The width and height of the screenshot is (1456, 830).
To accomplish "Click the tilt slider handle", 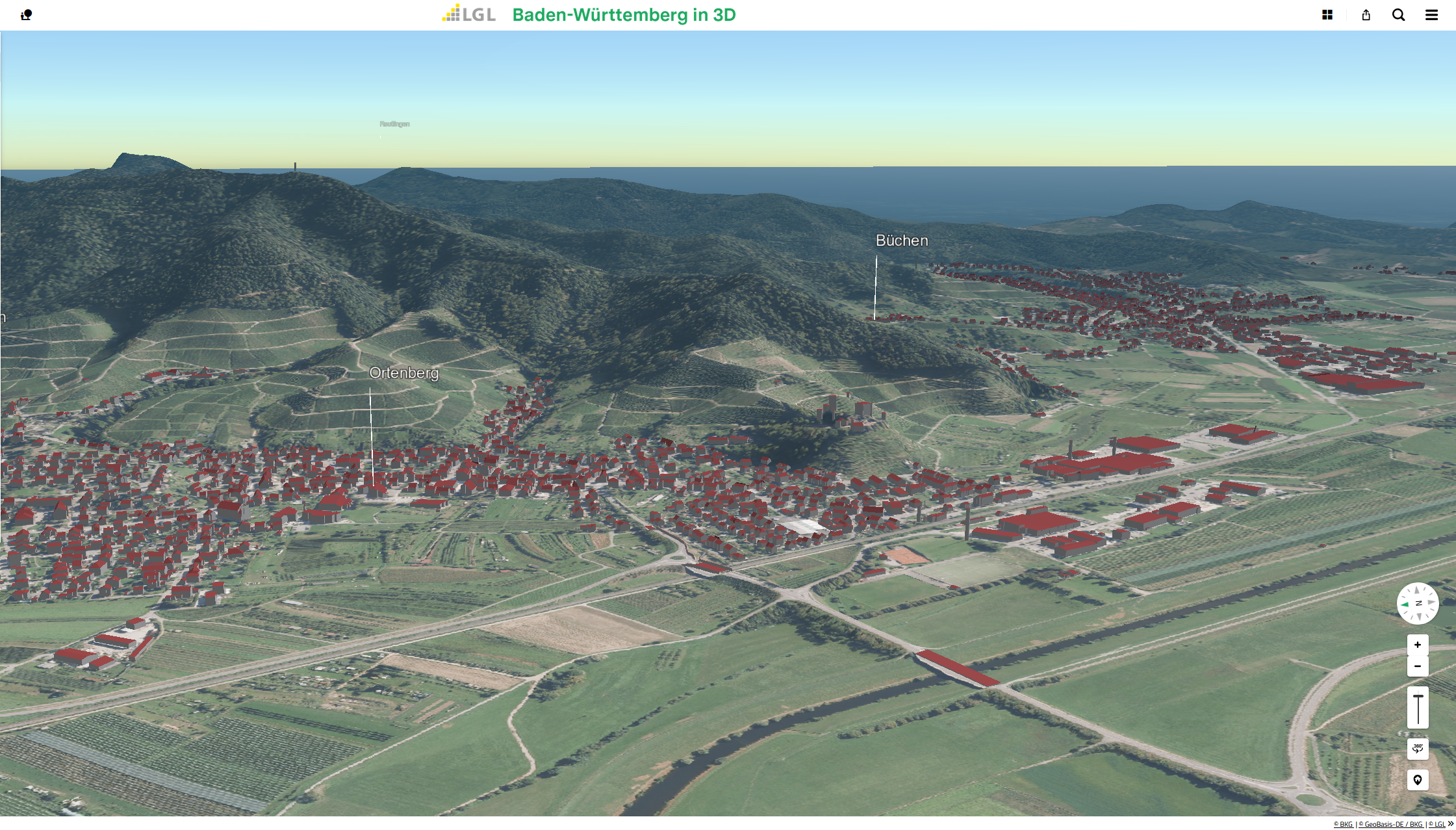I will pyautogui.click(x=1418, y=697).
